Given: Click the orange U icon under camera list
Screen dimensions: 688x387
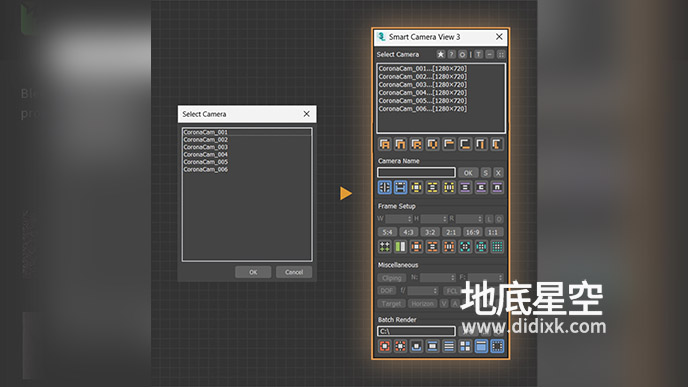Looking at the screenshot, I should point(433,144).
